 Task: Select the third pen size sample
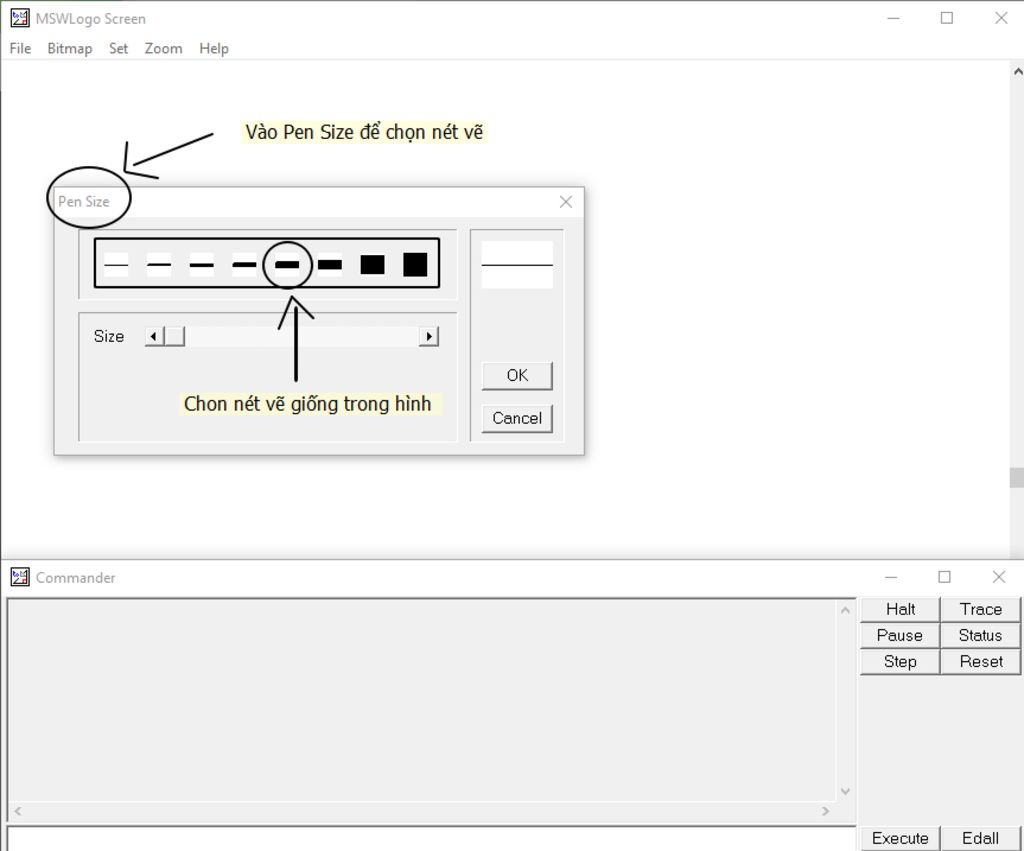point(202,265)
